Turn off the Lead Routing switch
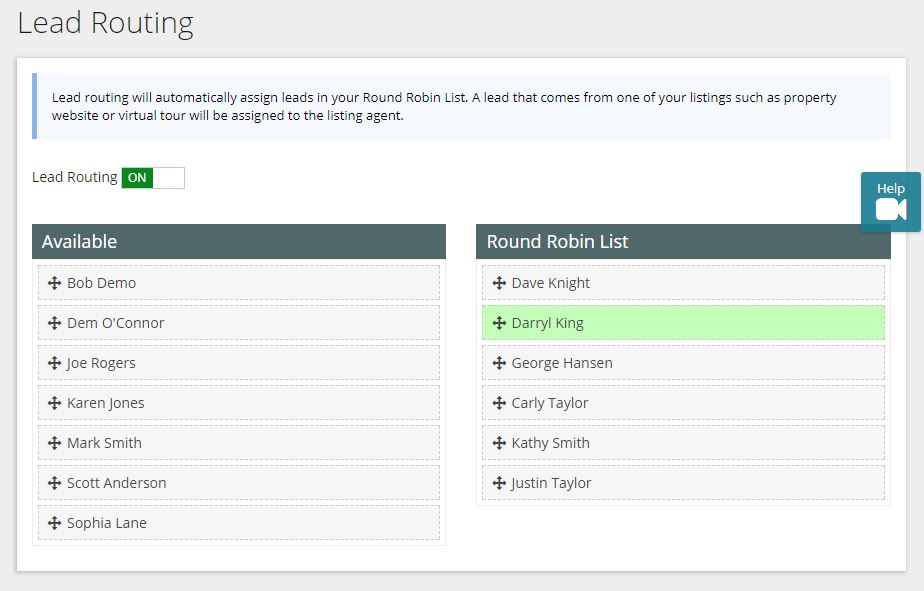The image size is (924, 591). point(153,178)
